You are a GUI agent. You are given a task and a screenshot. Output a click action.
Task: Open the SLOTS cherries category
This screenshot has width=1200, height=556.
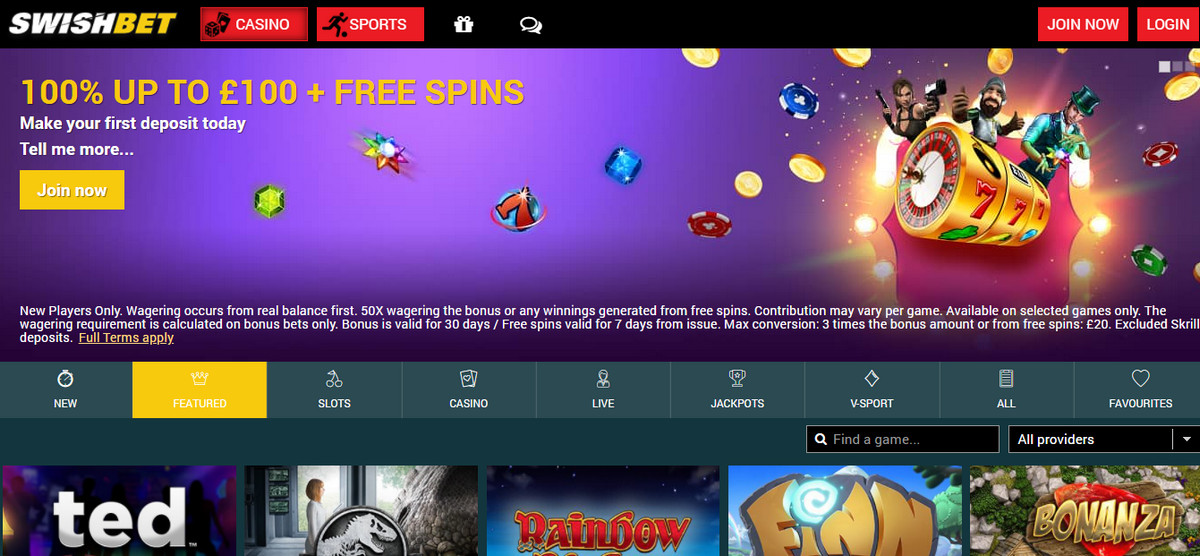pyautogui.click(x=334, y=390)
